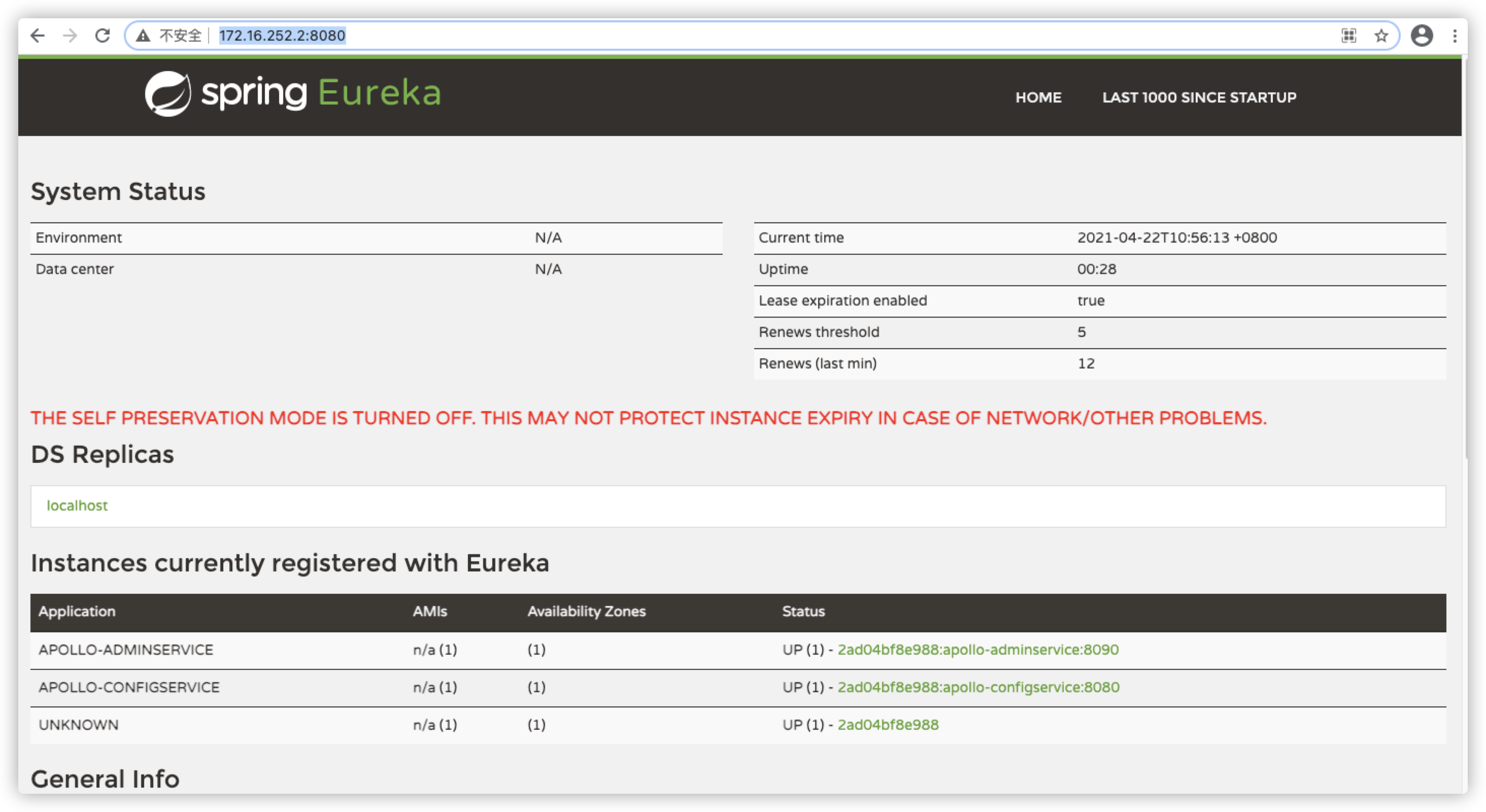The height and width of the screenshot is (812, 1486).
Task: Open LAST 1000 SINCE STARTUP
Action: pyautogui.click(x=1199, y=97)
